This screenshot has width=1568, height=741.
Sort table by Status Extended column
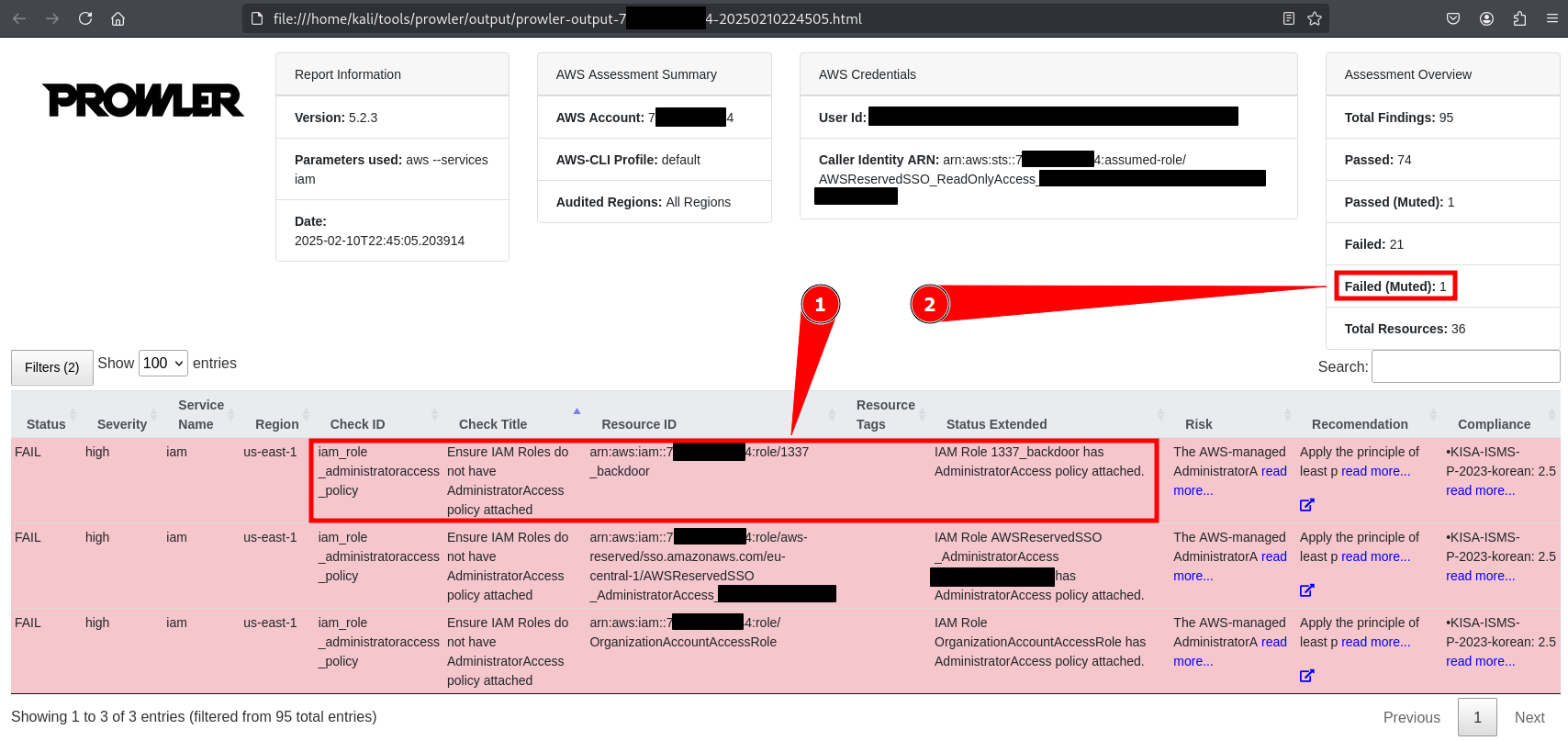click(x=997, y=424)
